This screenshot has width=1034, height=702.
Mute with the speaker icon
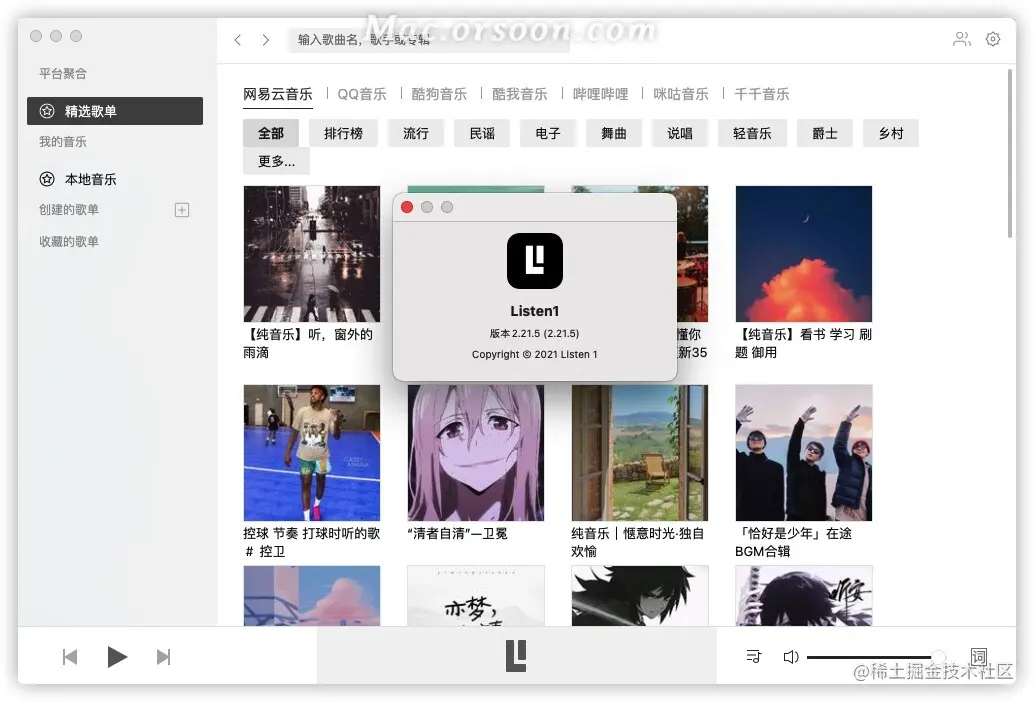791,657
